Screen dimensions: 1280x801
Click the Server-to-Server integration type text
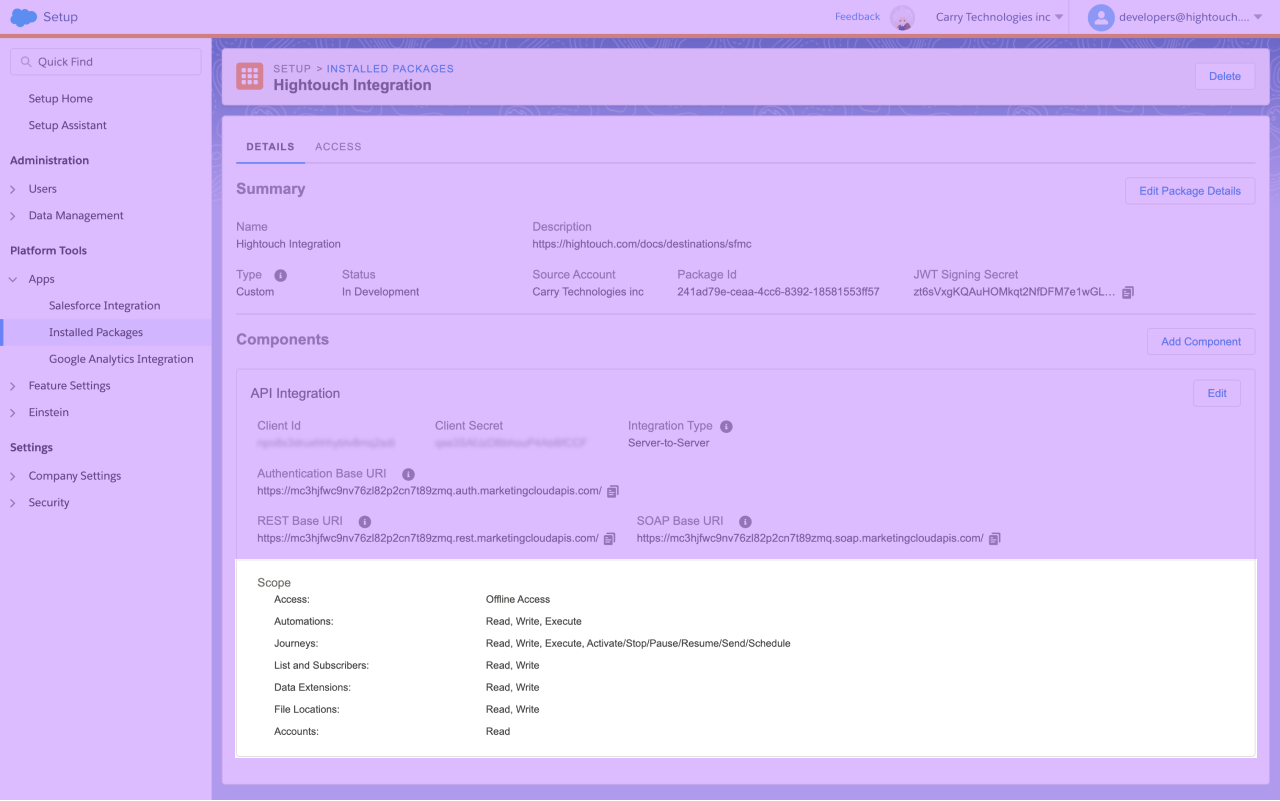[668, 443]
